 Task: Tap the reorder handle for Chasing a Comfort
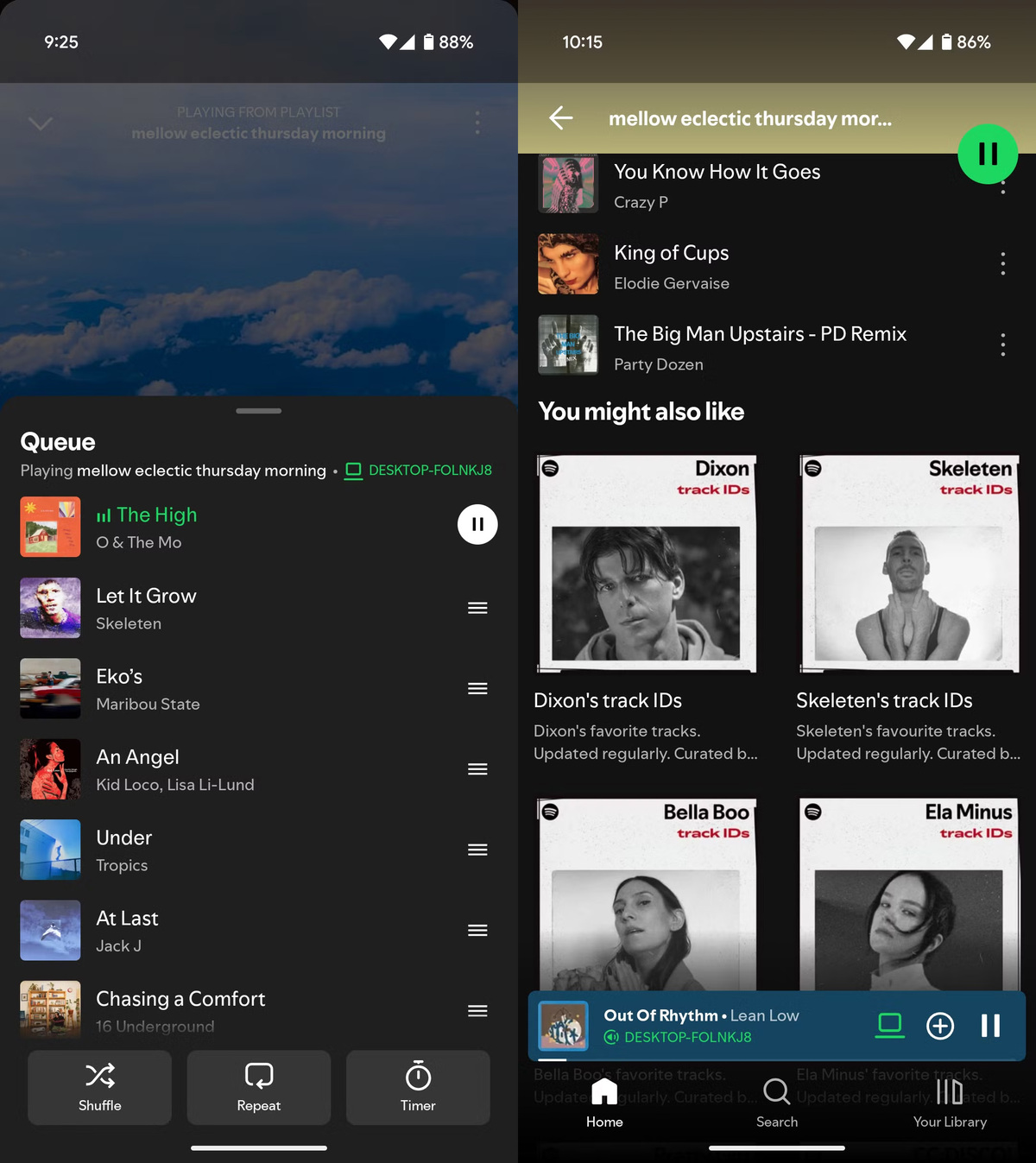point(477,1011)
